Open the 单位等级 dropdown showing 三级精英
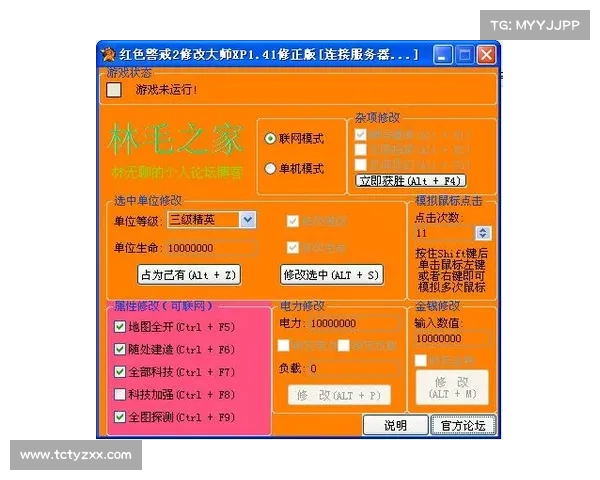Screen dimensions: 600x480 pyautogui.click(x=212, y=220)
